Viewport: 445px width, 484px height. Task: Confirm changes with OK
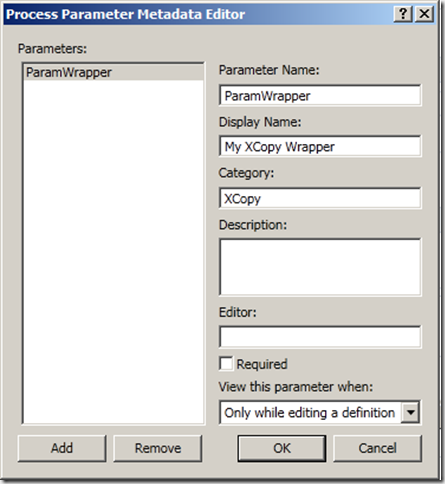282,448
